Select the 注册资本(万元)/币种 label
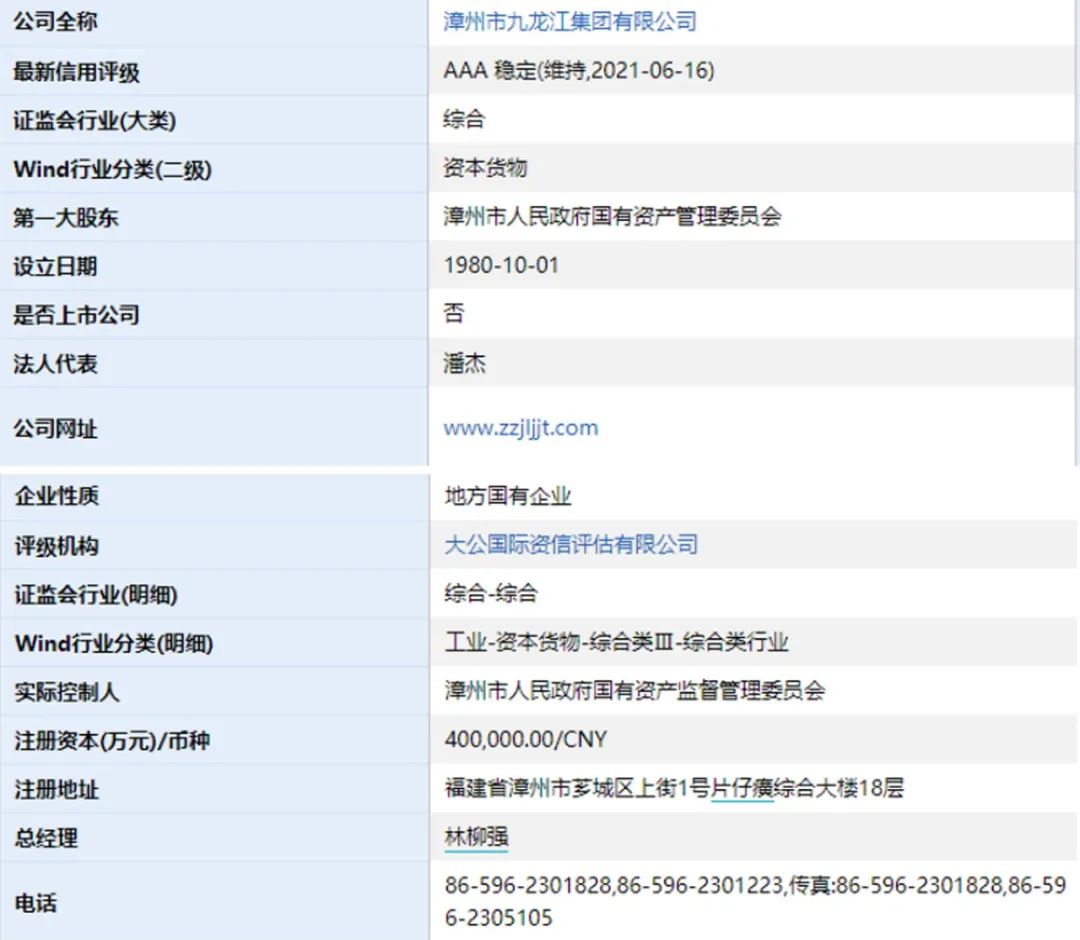This screenshot has height=940, width=1080. point(112,741)
